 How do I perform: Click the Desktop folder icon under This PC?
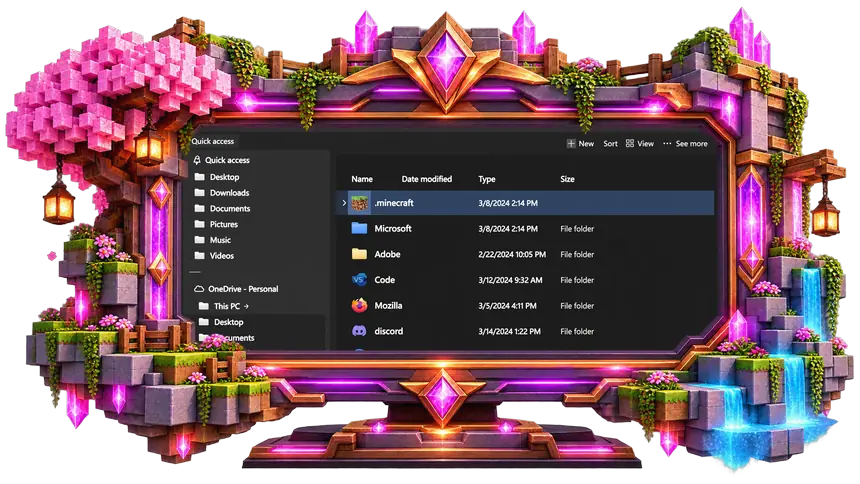tap(203, 322)
